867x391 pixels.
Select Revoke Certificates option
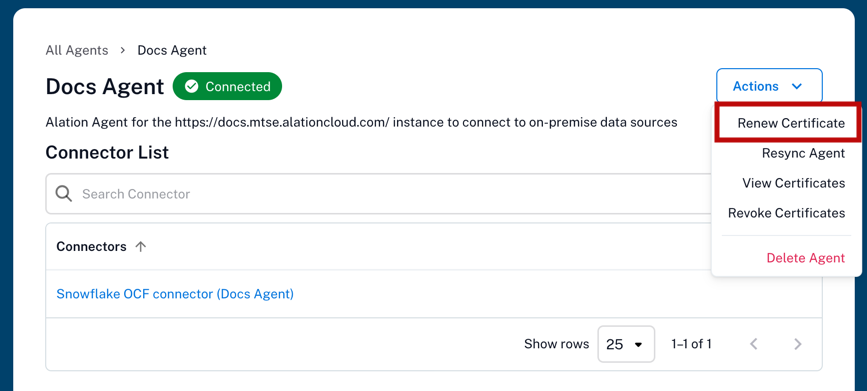click(786, 213)
